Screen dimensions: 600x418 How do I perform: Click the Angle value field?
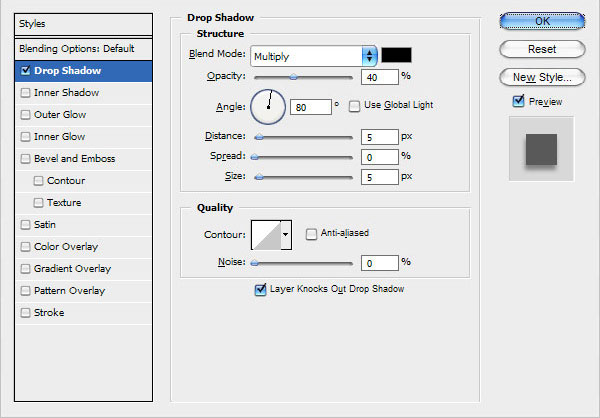311,107
